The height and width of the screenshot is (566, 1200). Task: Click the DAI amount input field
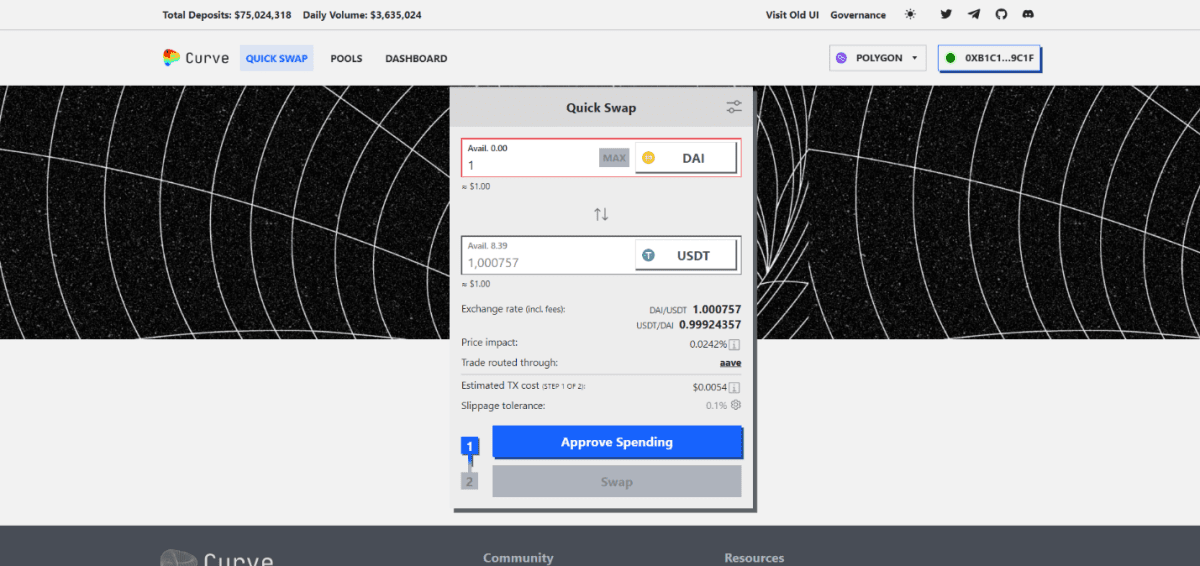tap(530, 164)
